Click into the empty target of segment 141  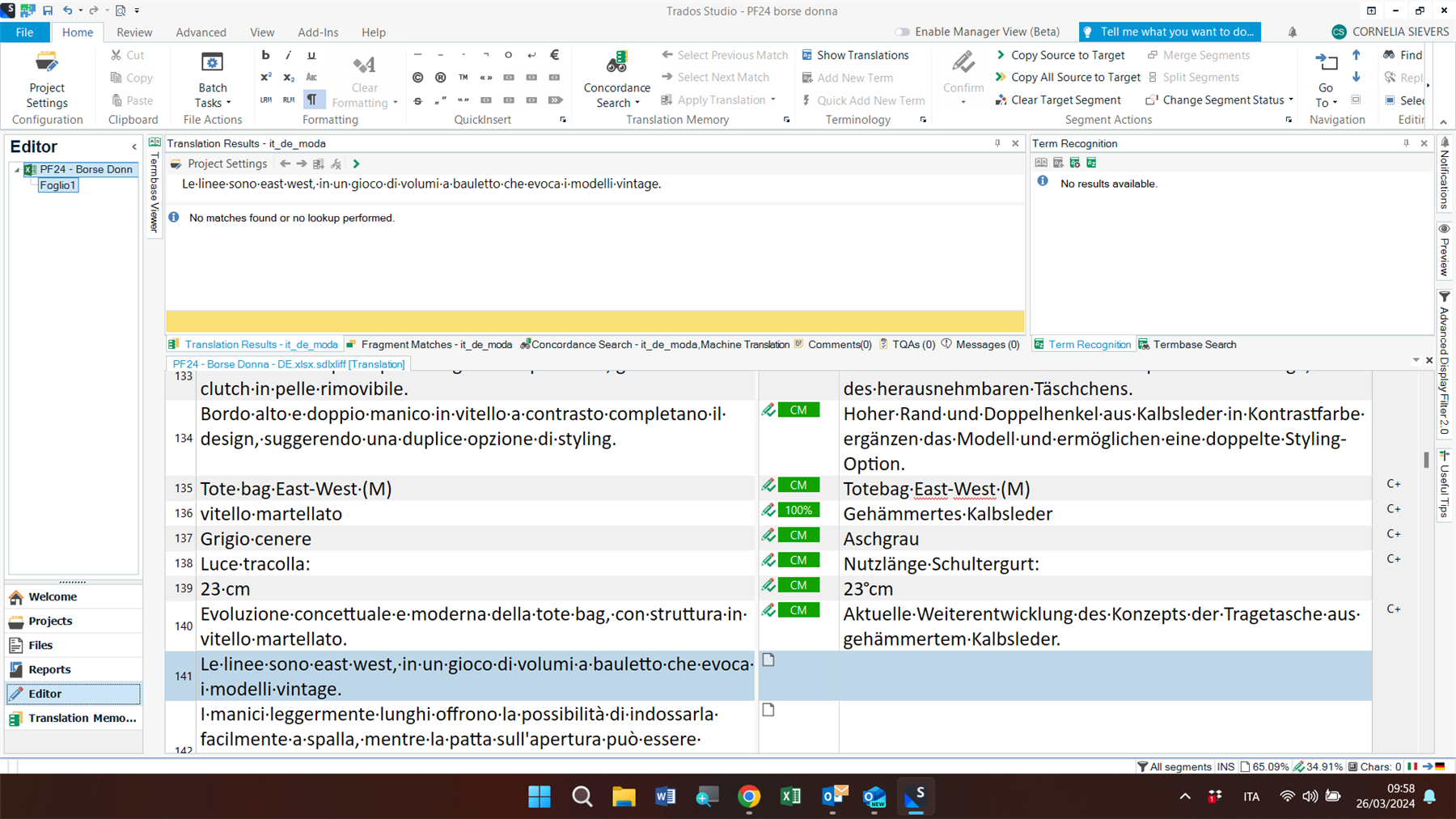1105,676
